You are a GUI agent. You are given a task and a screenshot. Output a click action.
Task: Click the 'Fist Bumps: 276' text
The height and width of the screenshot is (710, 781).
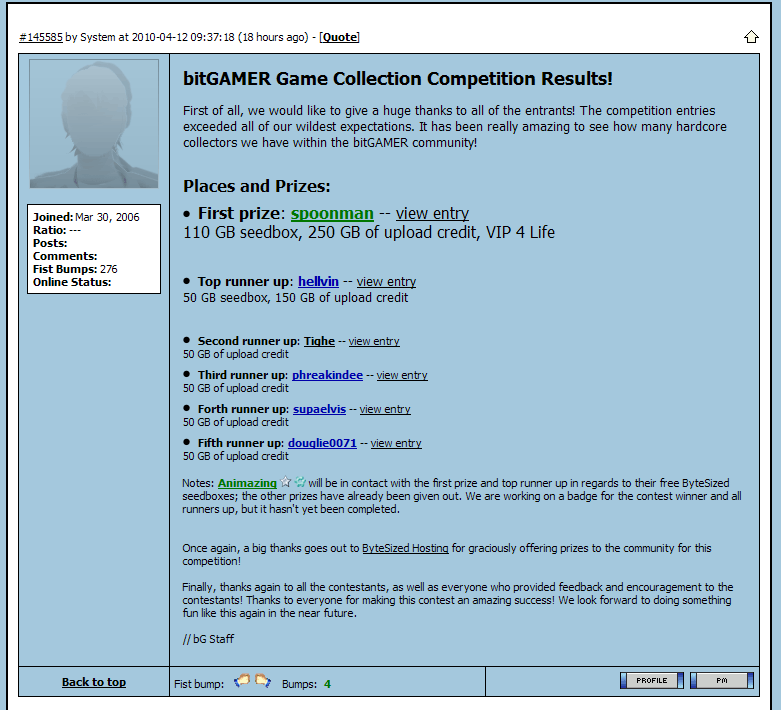point(75,269)
